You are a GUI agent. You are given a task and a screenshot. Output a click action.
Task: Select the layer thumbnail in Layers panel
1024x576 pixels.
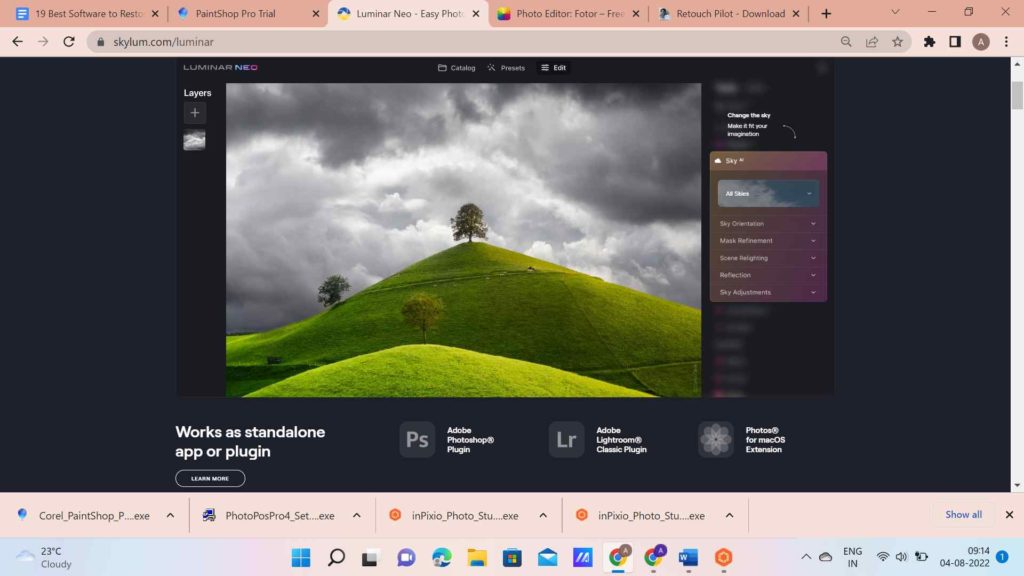pyautogui.click(x=195, y=140)
